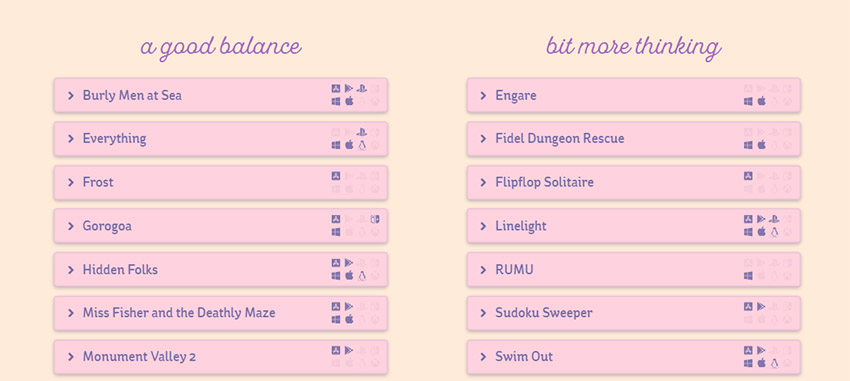850x381 pixels.
Task: Click the App Store icon on Frost
Action: tap(336, 176)
